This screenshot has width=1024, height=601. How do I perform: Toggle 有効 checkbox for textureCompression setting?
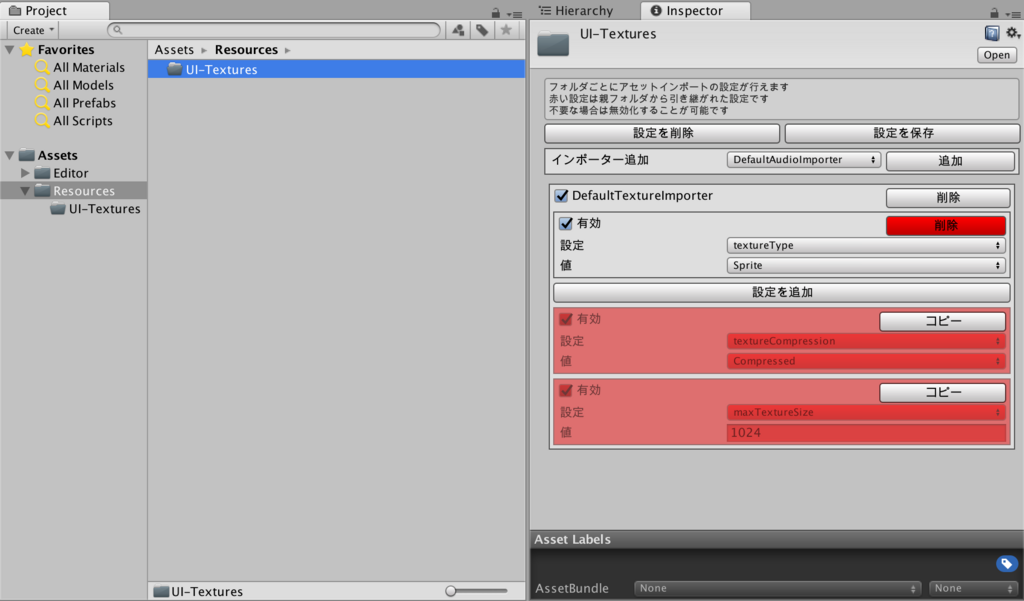(x=566, y=319)
